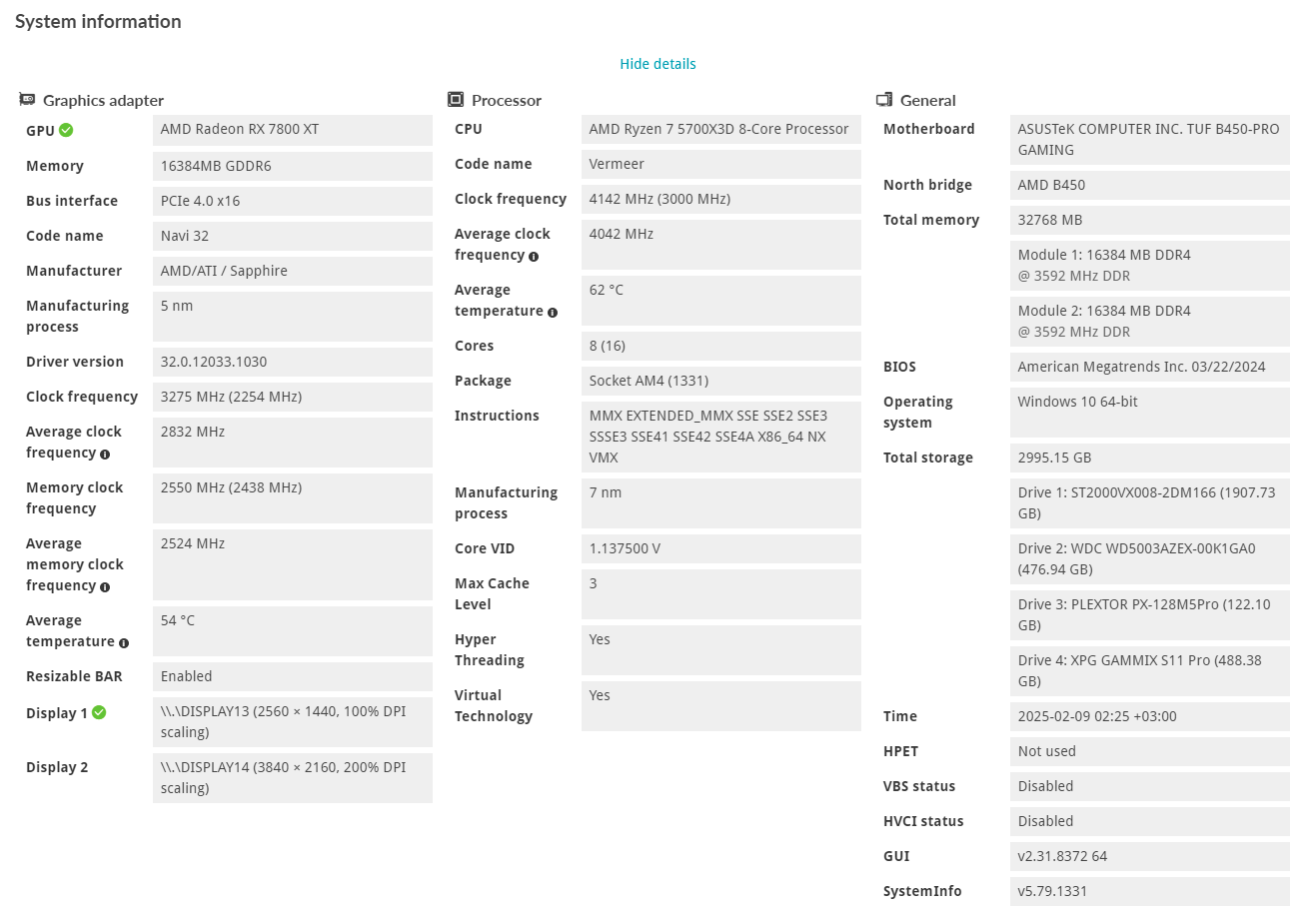The width and height of the screenshot is (1299, 924).
Task: Click the AMD B450 north bridge value
Action: point(1150,185)
